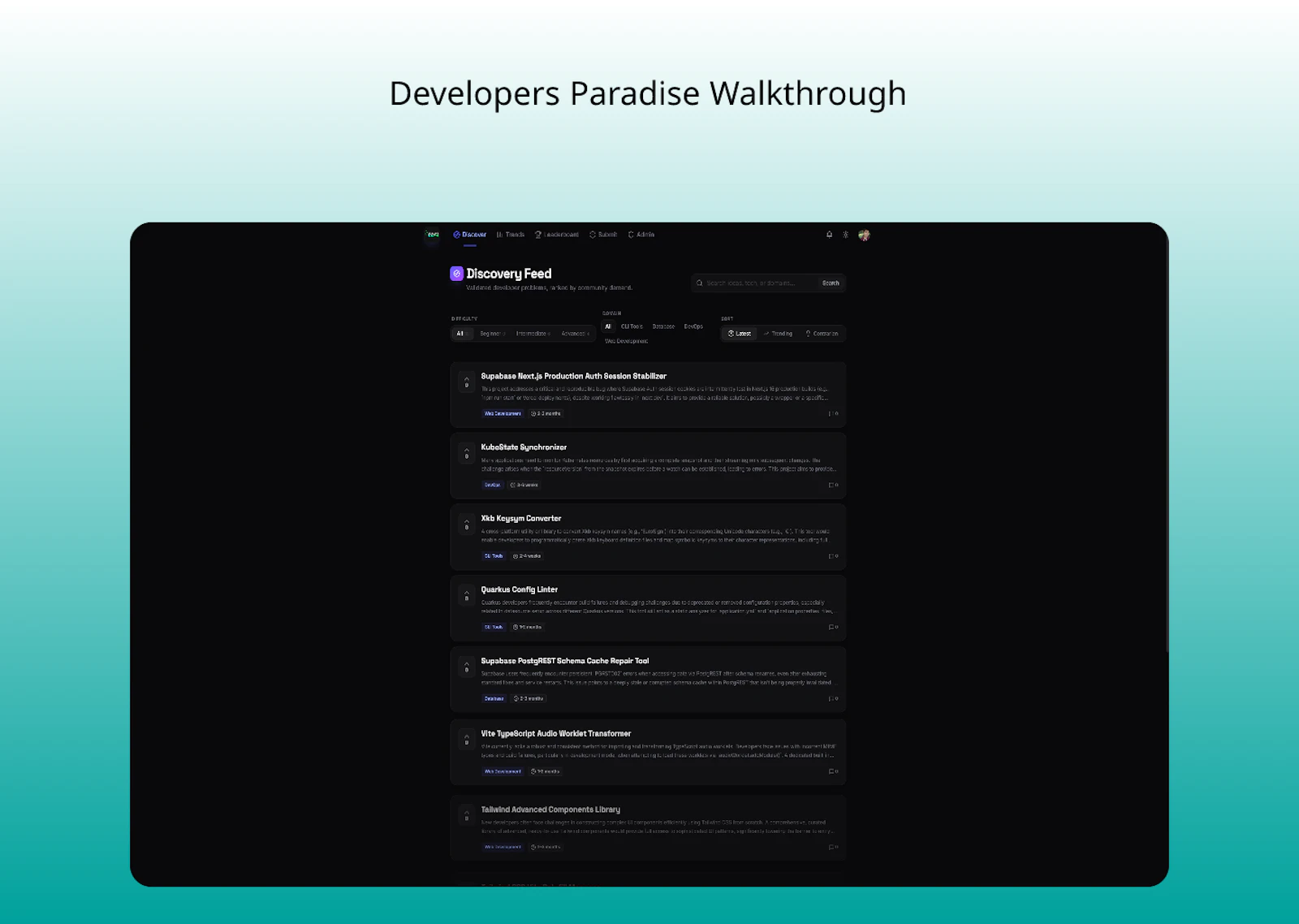
Task: Sort feed by Contrarian
Action: pos(822,334)
